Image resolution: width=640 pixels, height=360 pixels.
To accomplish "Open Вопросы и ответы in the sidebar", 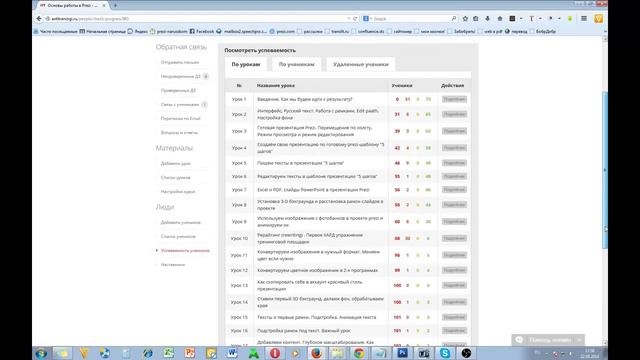I will click(179, 133).
